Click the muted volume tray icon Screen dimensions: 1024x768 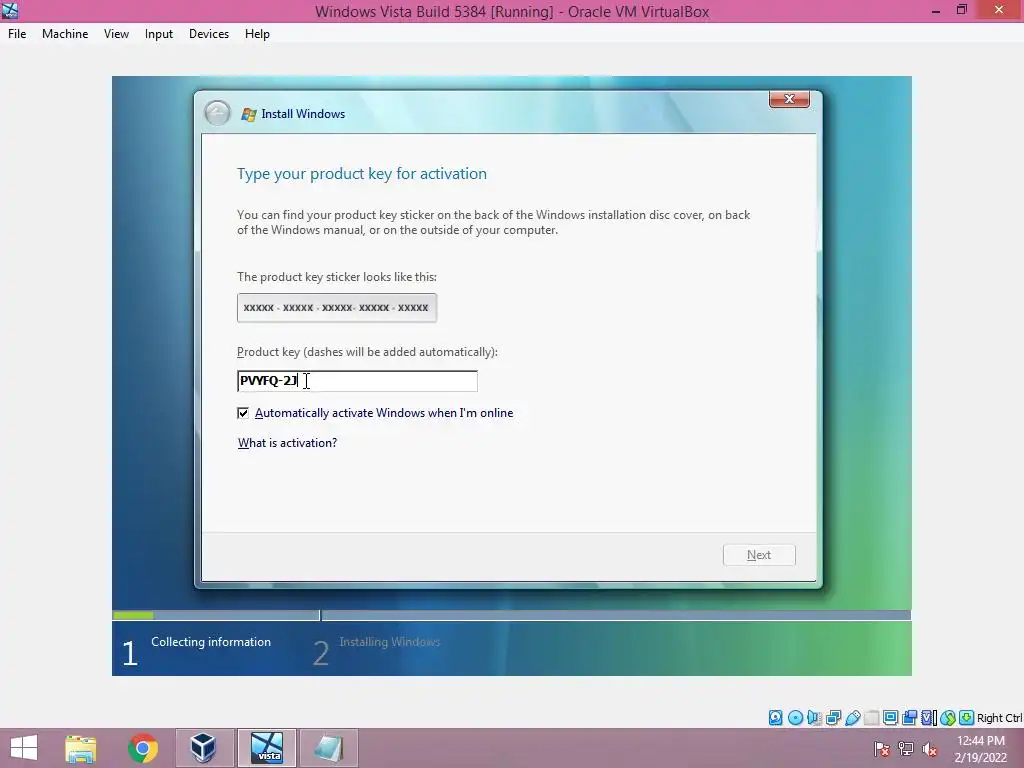pyautogui.click(x=930, y=749)
